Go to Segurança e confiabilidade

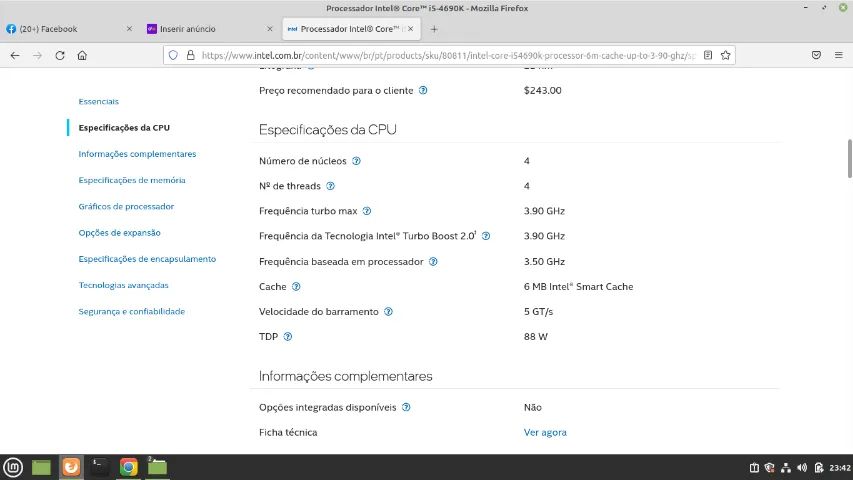pyautogui.click(x=132, y=311)
